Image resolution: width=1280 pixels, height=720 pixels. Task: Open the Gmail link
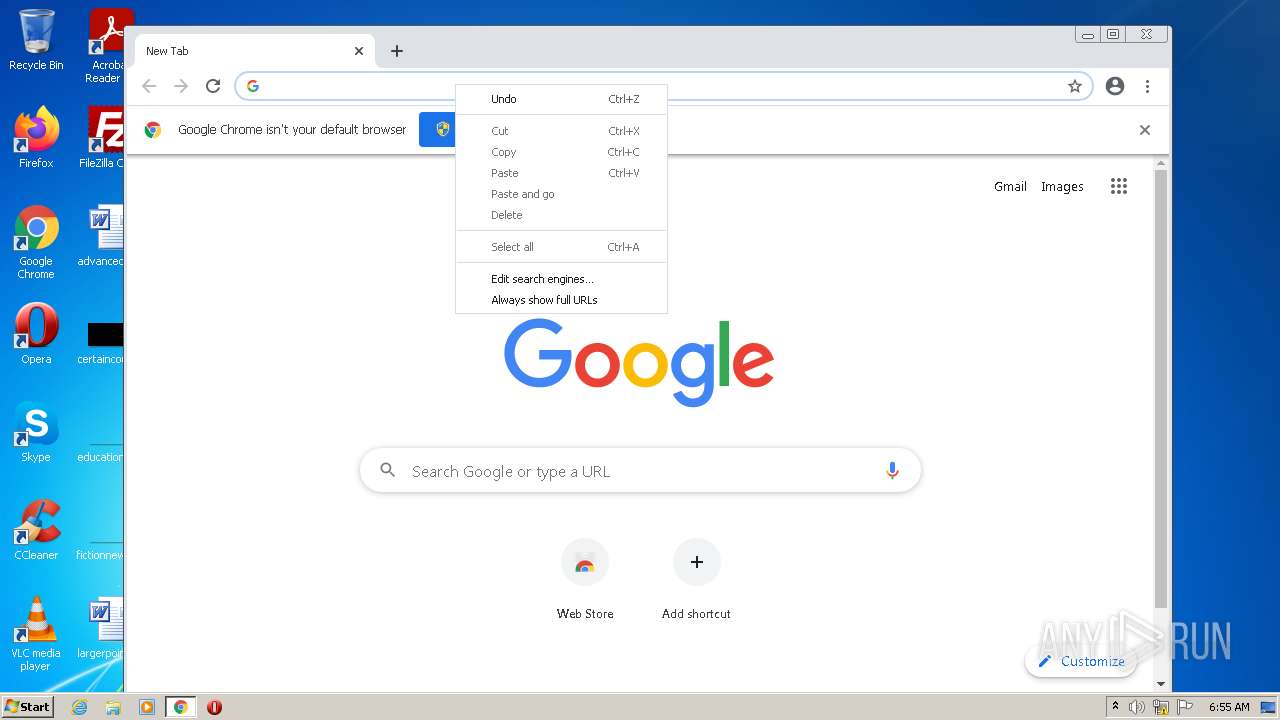tap(1010, 186)
